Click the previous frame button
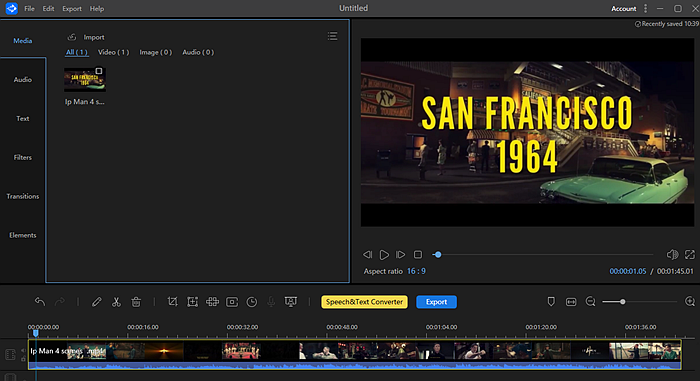The width and height of the screenshot is (700, 381). point(367,255)
